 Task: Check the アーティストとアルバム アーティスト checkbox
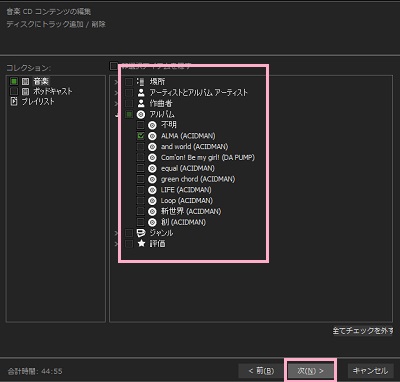pos(129,92)
